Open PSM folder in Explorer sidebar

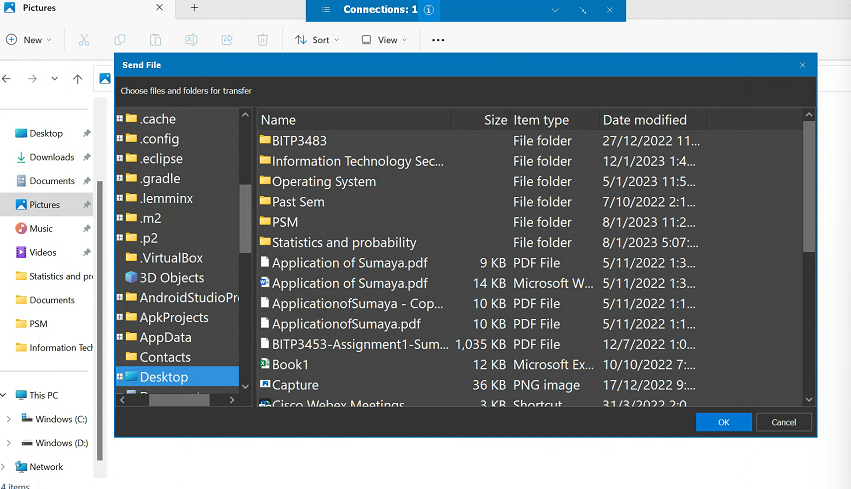pos(38,323)
